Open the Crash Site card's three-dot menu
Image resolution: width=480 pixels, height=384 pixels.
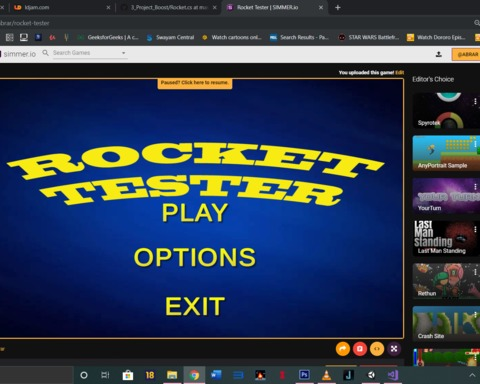point(475,315)
